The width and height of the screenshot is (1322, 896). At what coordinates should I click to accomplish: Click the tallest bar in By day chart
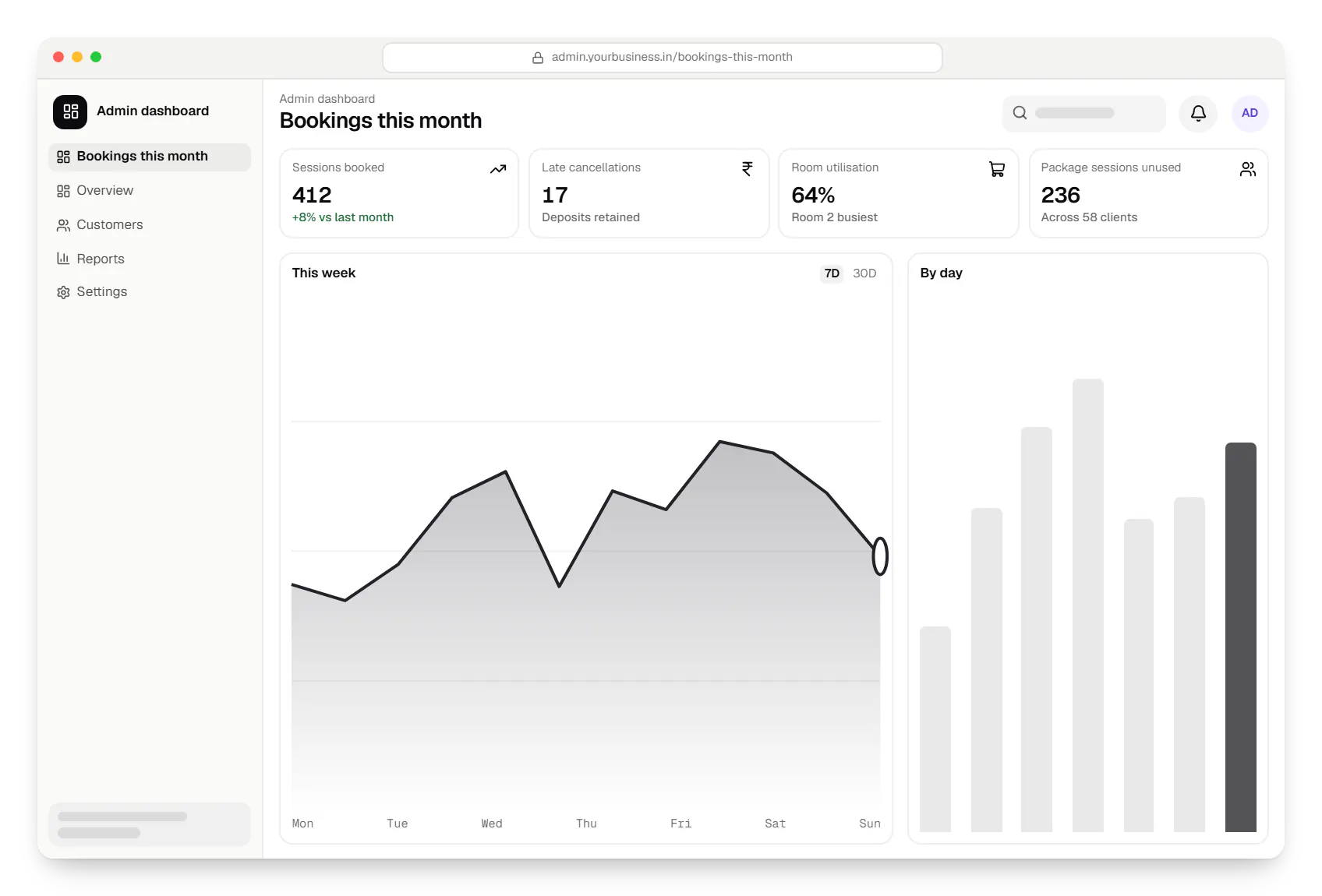pyautogui.click(x=1087, y=605)
